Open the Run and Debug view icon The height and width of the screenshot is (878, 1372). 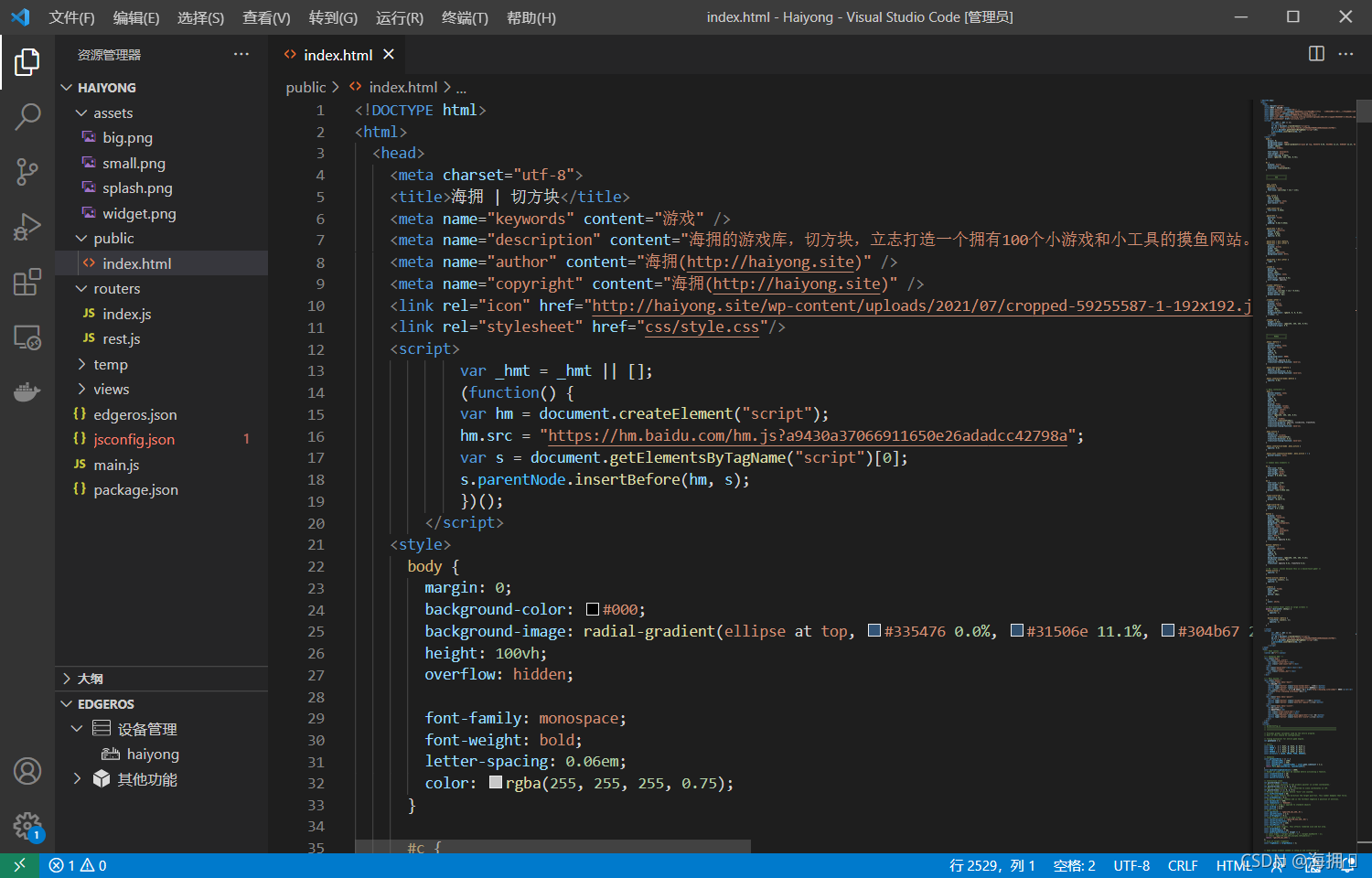tap(27, 226)
